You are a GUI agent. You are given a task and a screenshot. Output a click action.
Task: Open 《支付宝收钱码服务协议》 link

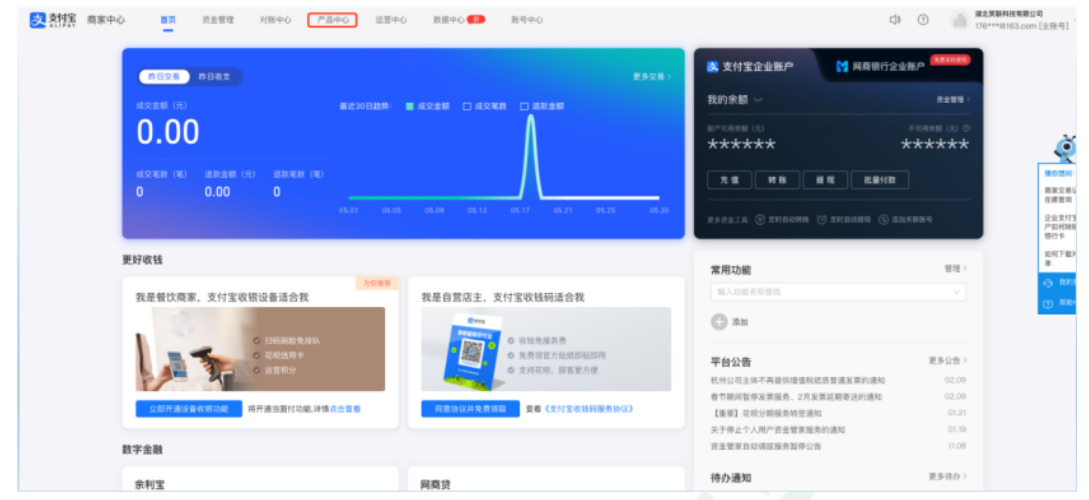[588, 409]
